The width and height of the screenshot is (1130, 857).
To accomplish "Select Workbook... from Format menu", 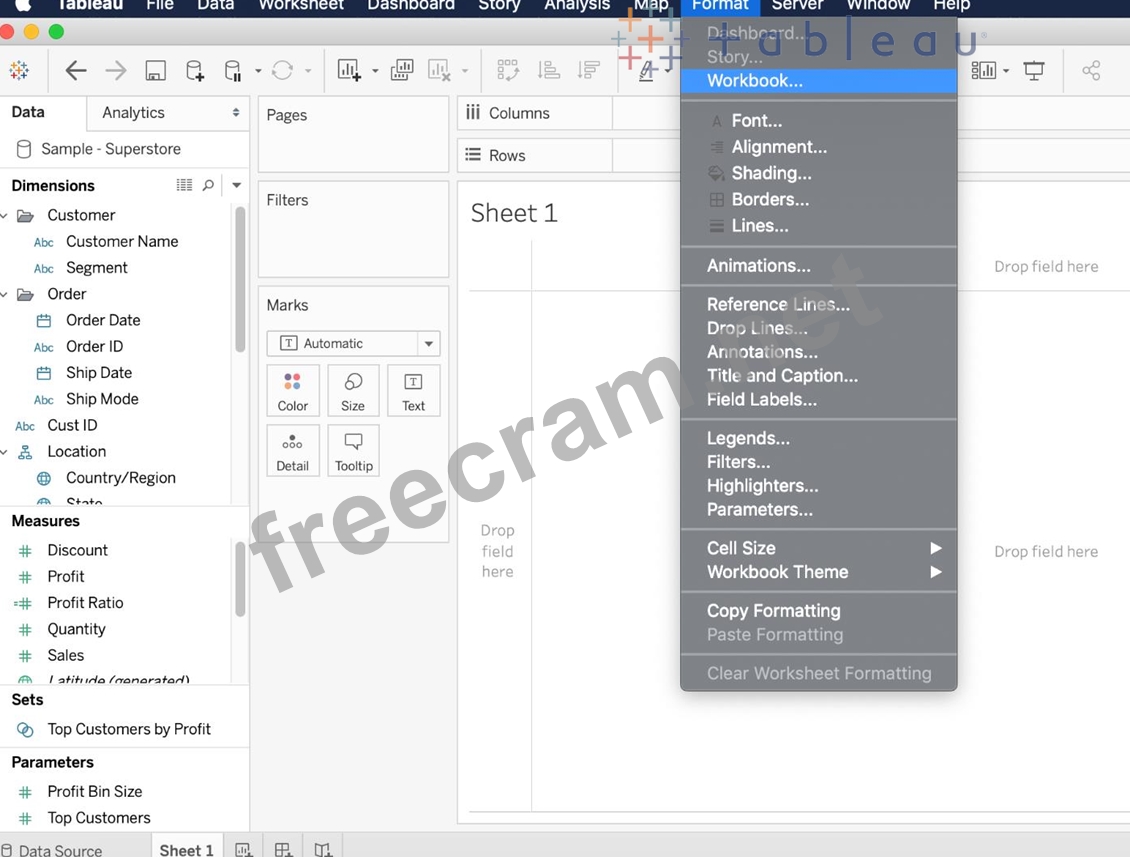I will point(819,81).
